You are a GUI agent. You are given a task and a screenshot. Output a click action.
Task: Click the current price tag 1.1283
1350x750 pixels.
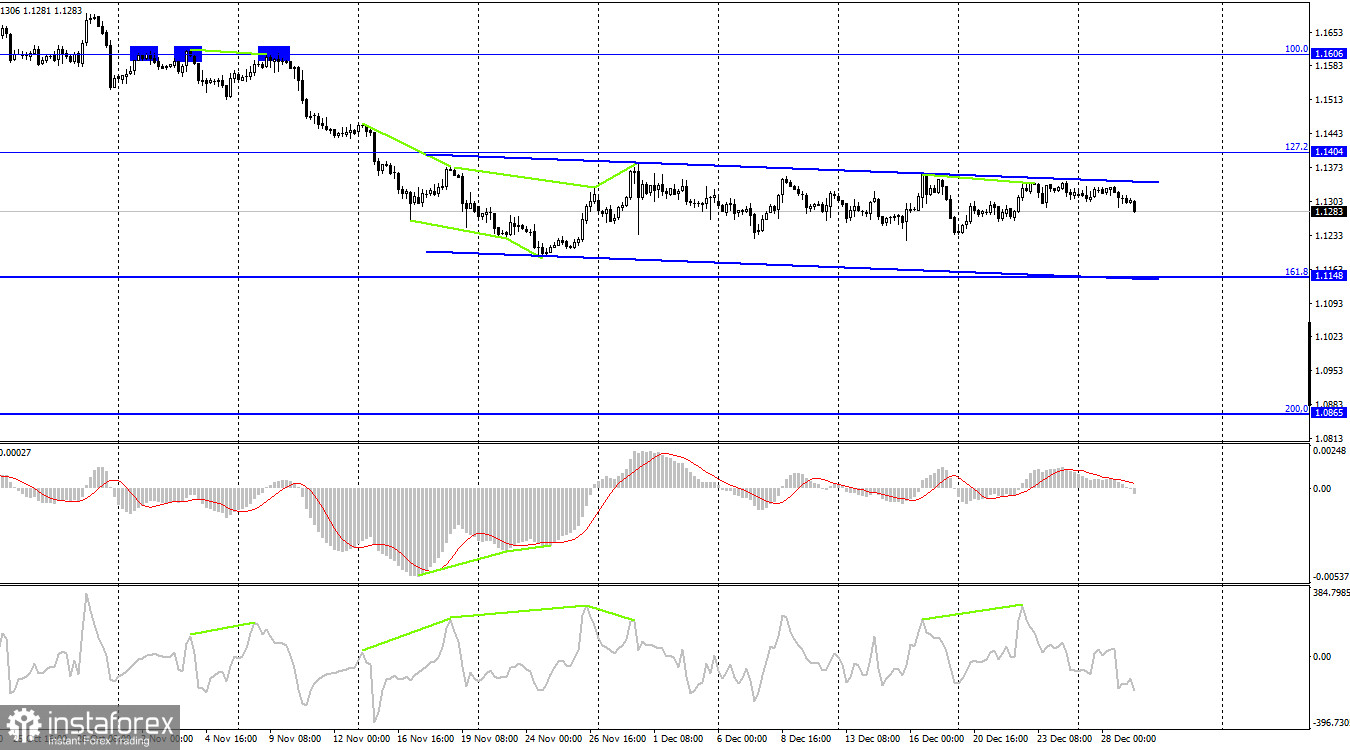1329,211
